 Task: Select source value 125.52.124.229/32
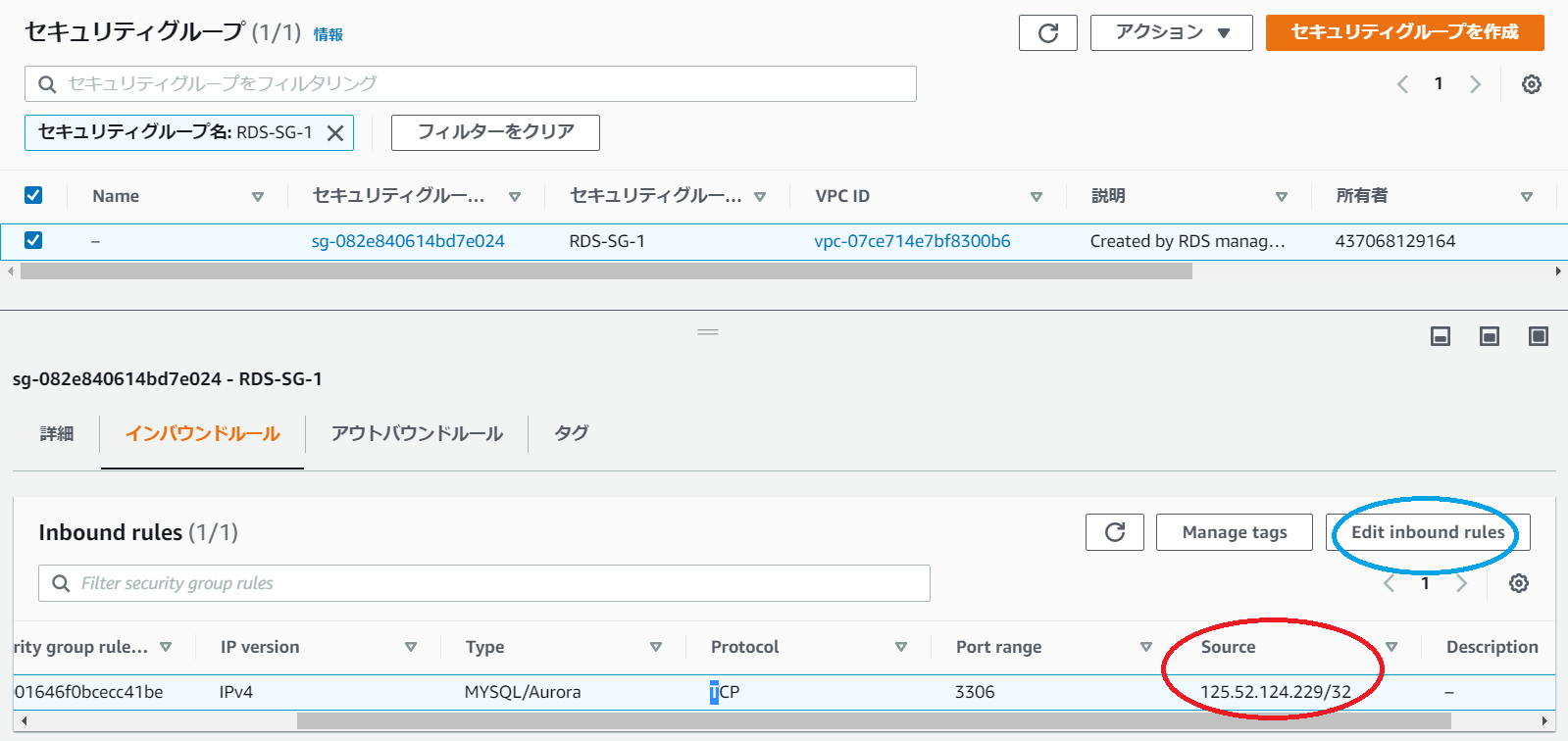[1275, 692]
